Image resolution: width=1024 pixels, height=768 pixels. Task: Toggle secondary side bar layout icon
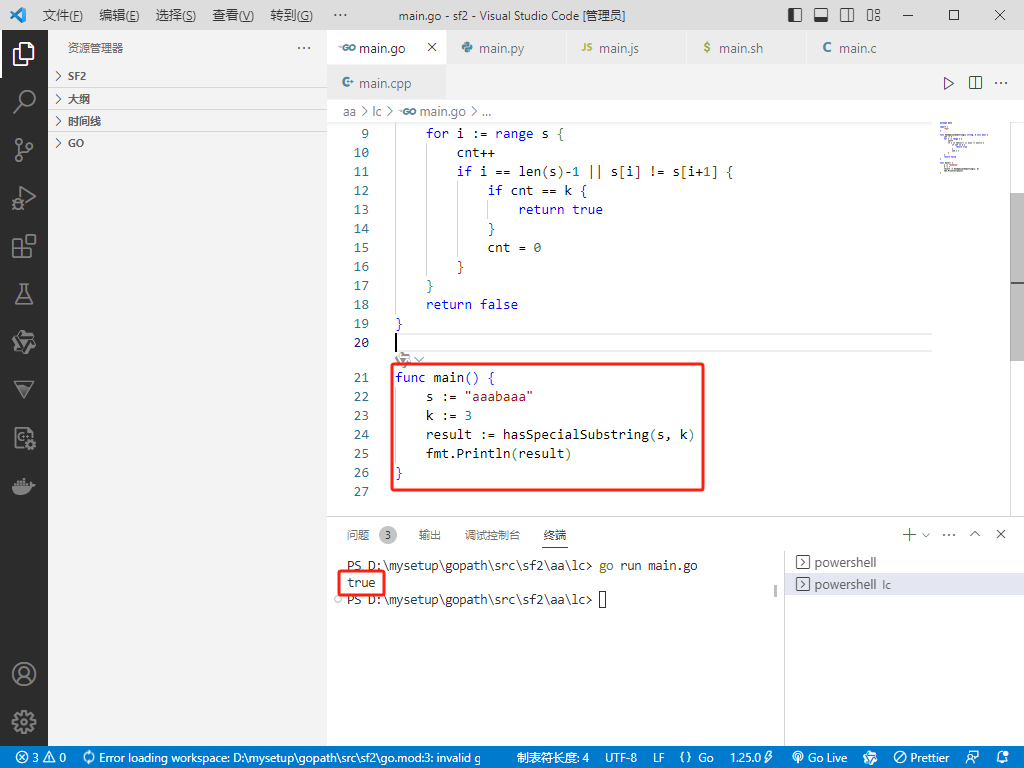(847, 15)
